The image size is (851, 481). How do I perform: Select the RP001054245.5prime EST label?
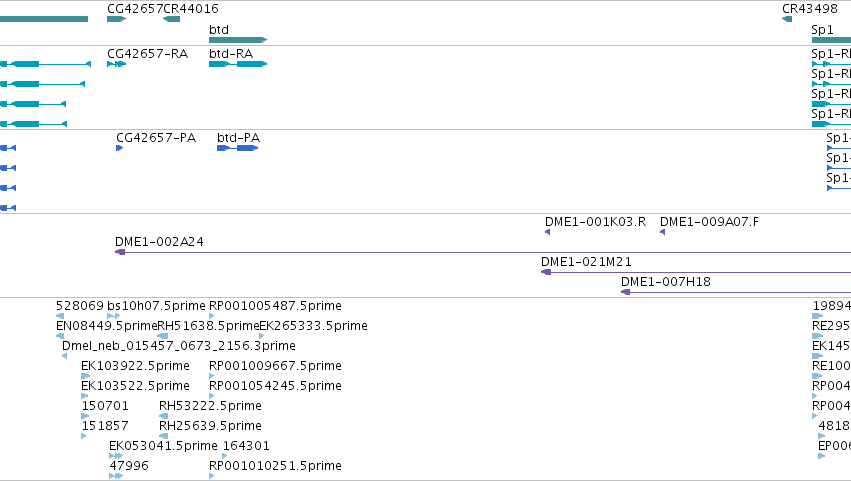coord(275,387)
